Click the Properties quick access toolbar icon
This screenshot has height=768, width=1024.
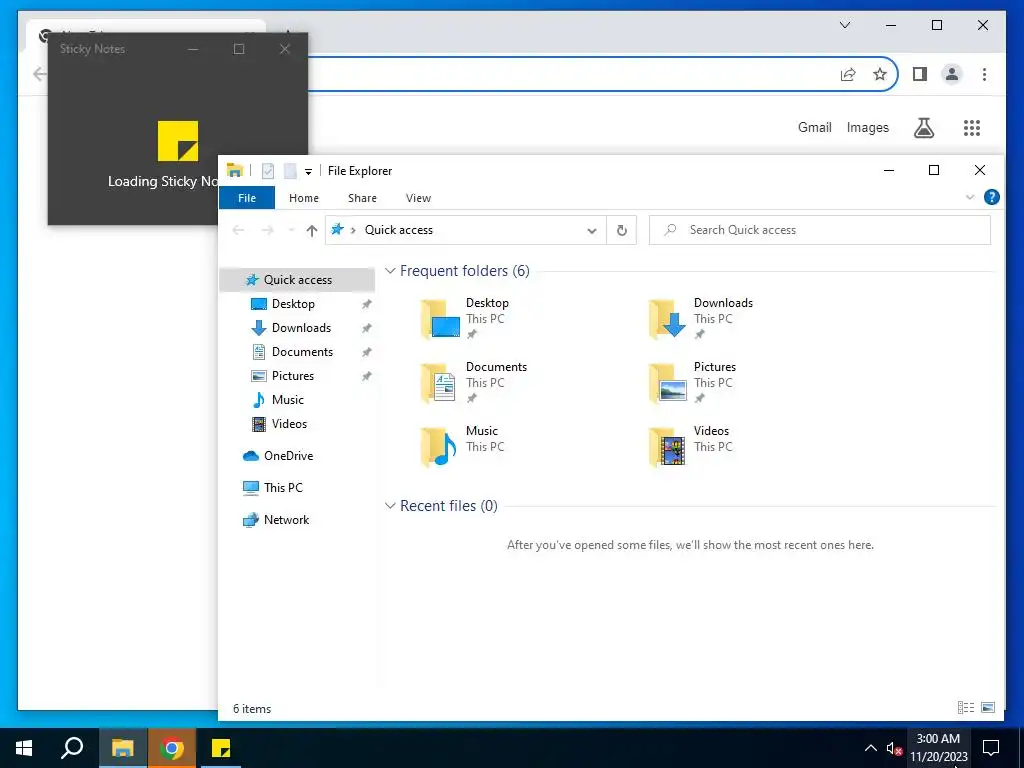(268, 171)
